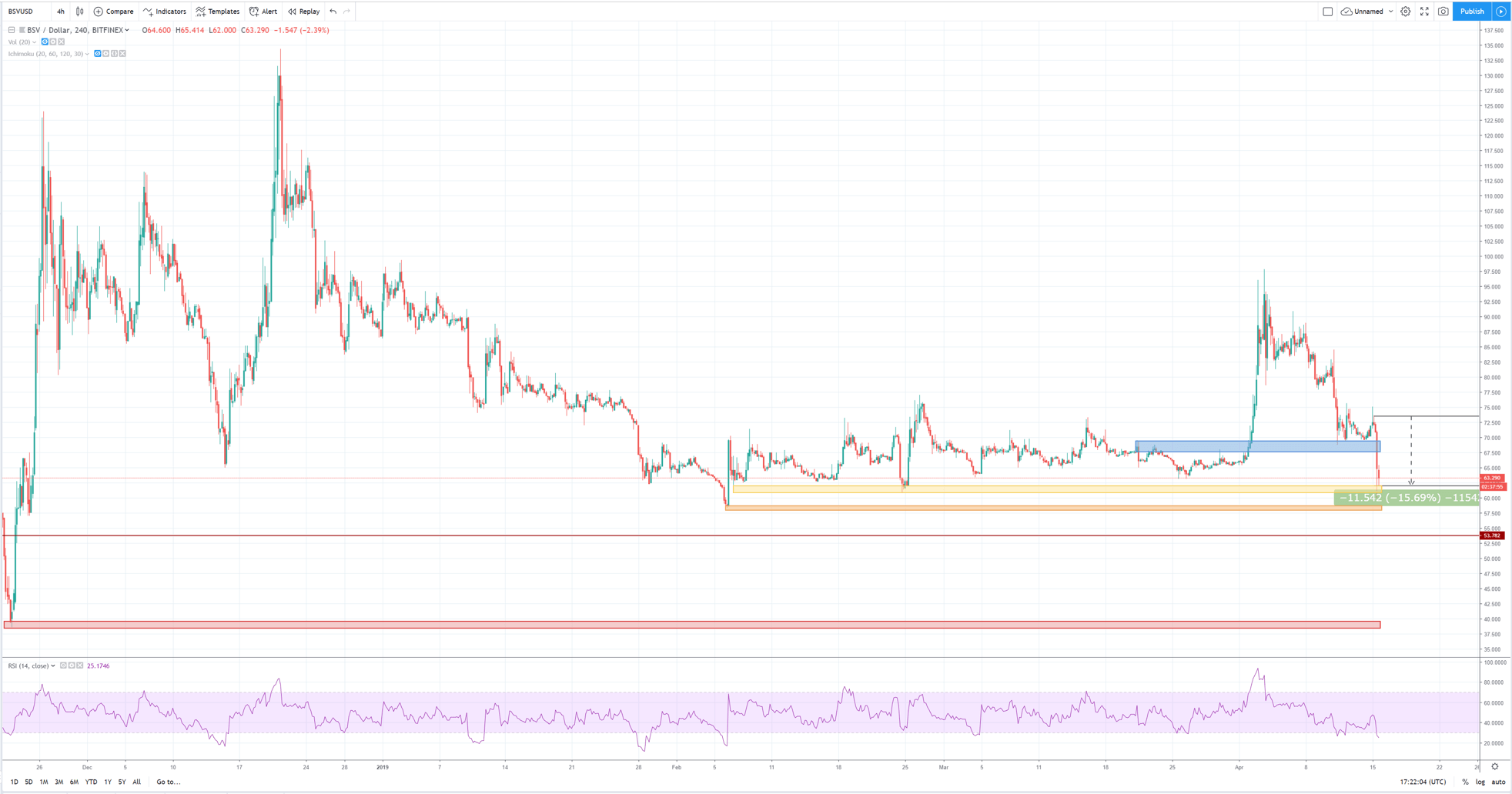Select the 6M time range
The width and height of the screenshot is (1512, 794).
coord(74,782)
